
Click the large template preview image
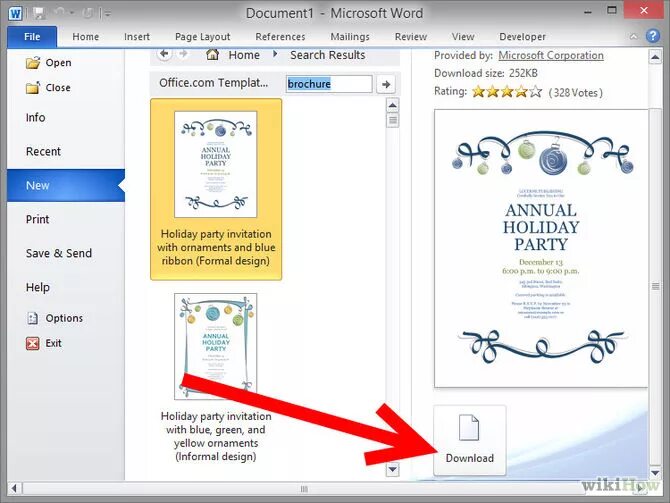pos(541,249)
